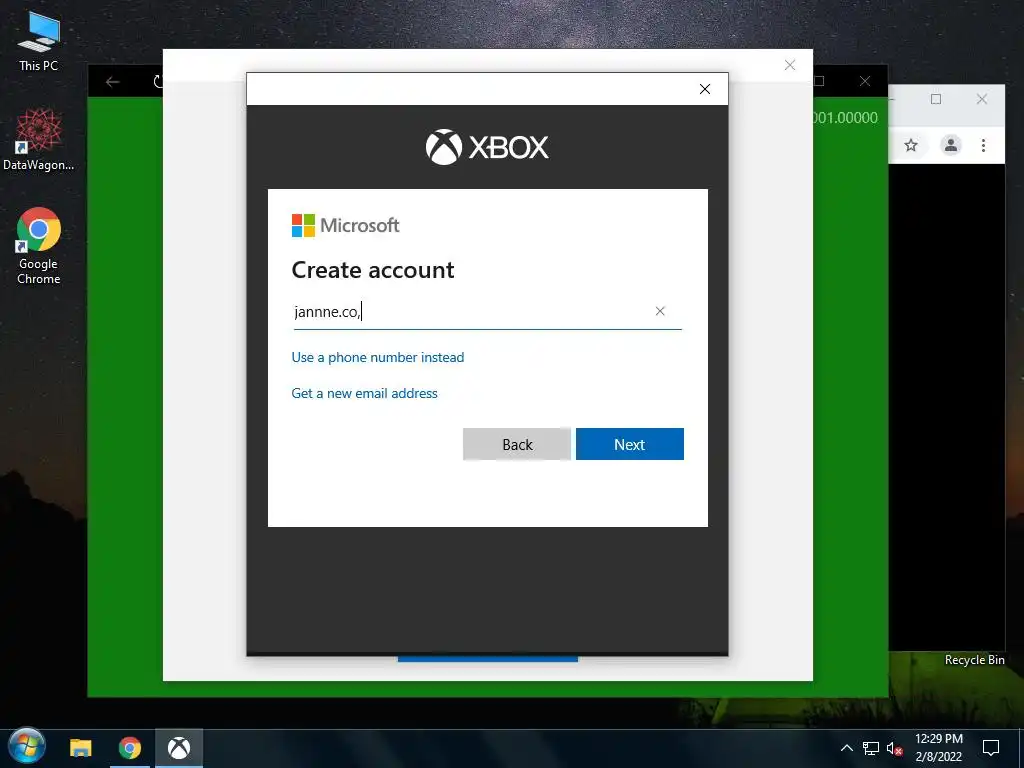Open the notification center icon
This screenshot has height=768, width=1024.
click(x=991, y=748)
